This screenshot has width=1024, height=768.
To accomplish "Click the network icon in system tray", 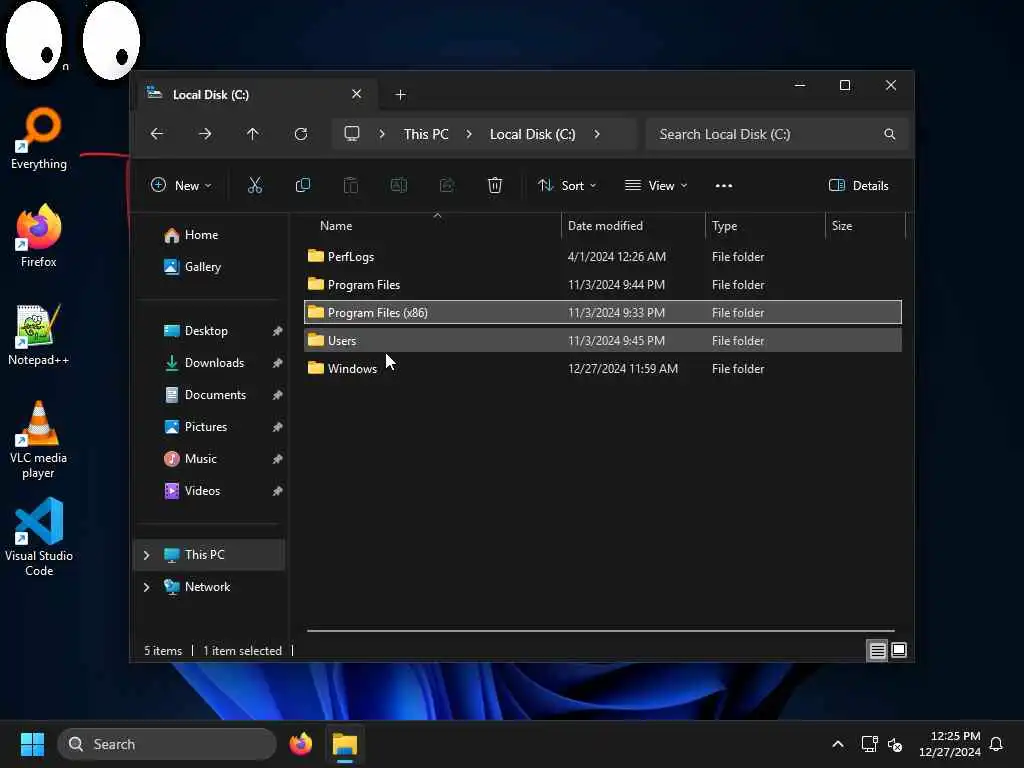I will pos(869,744).
